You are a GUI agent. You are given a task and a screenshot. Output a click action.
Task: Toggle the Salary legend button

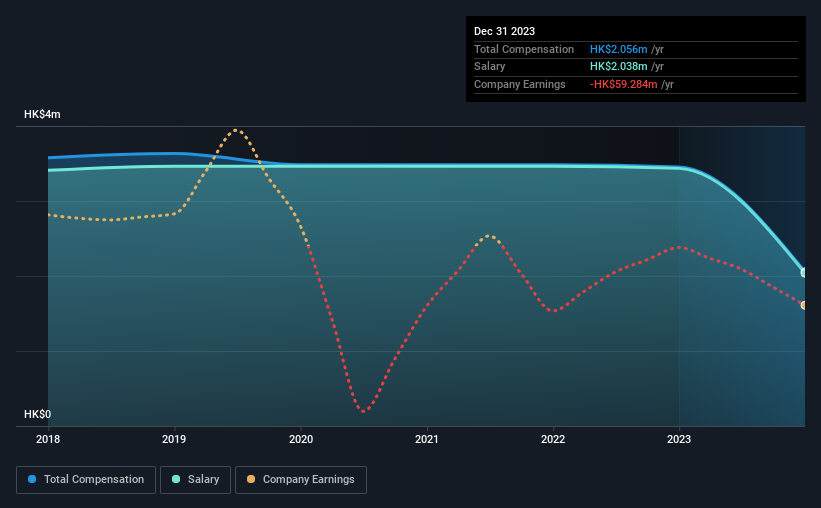pos(195,480)
